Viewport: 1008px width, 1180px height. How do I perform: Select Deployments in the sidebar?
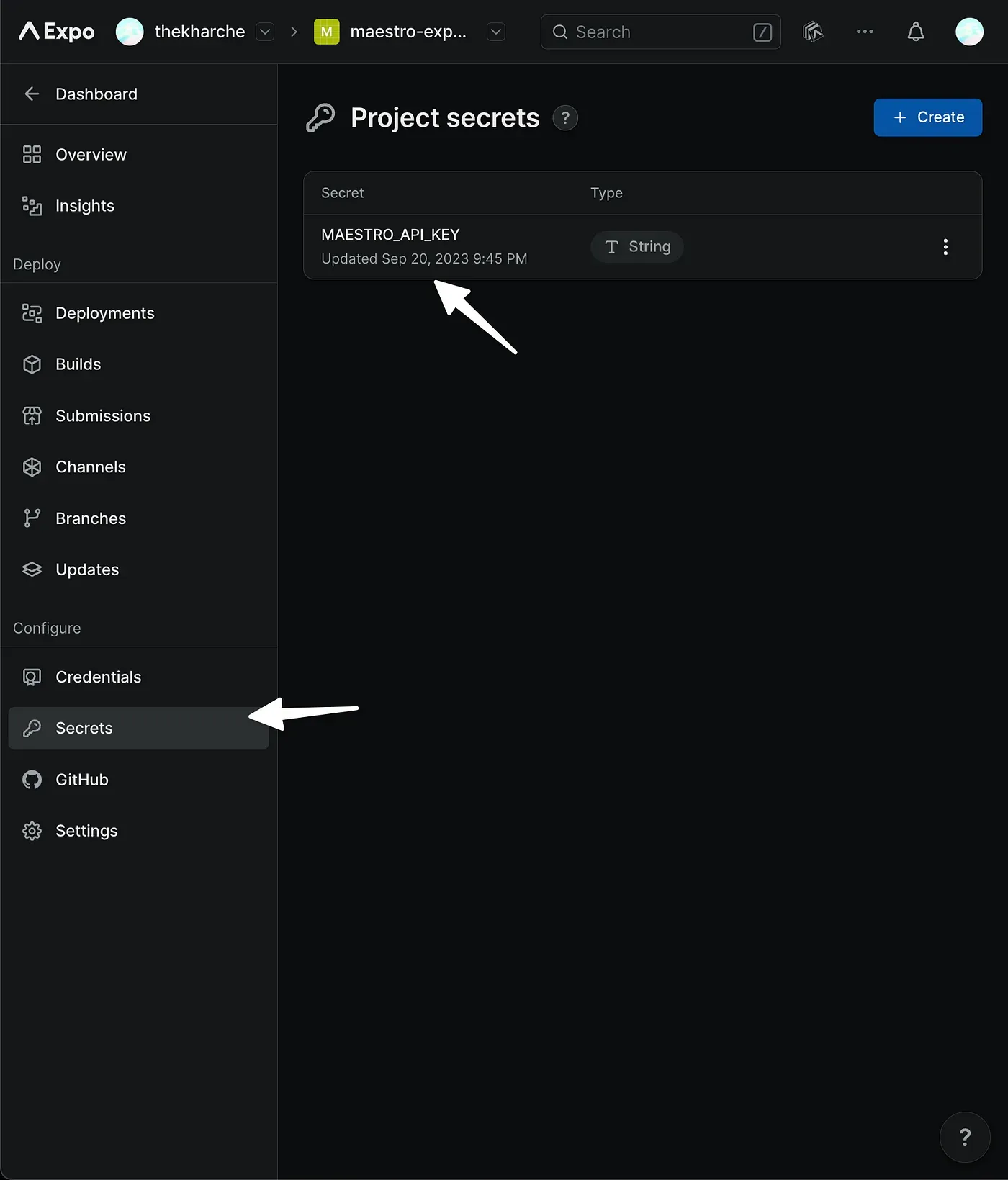pos(104,313)
